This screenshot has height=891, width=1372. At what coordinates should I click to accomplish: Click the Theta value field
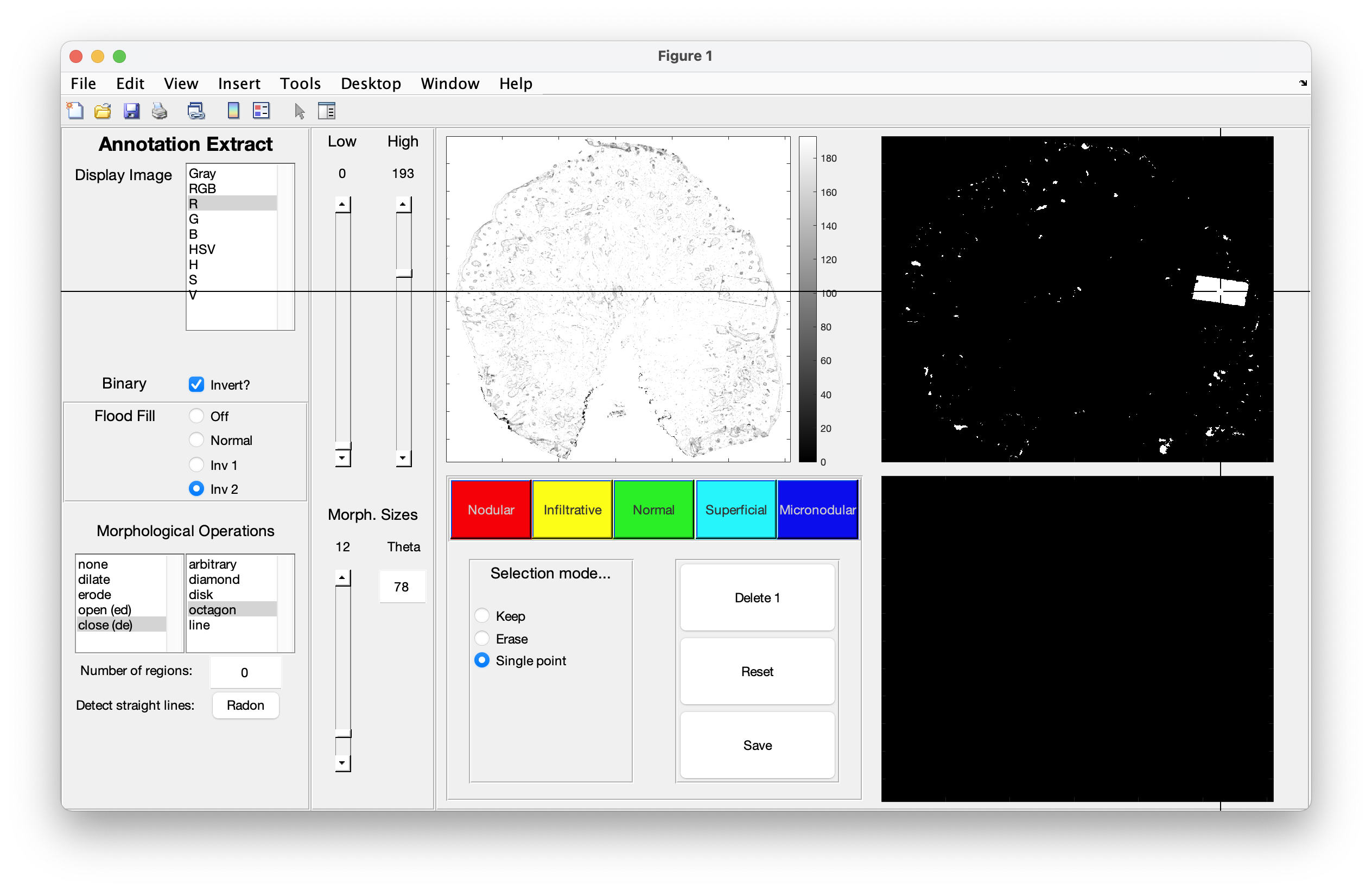[402, 587]
